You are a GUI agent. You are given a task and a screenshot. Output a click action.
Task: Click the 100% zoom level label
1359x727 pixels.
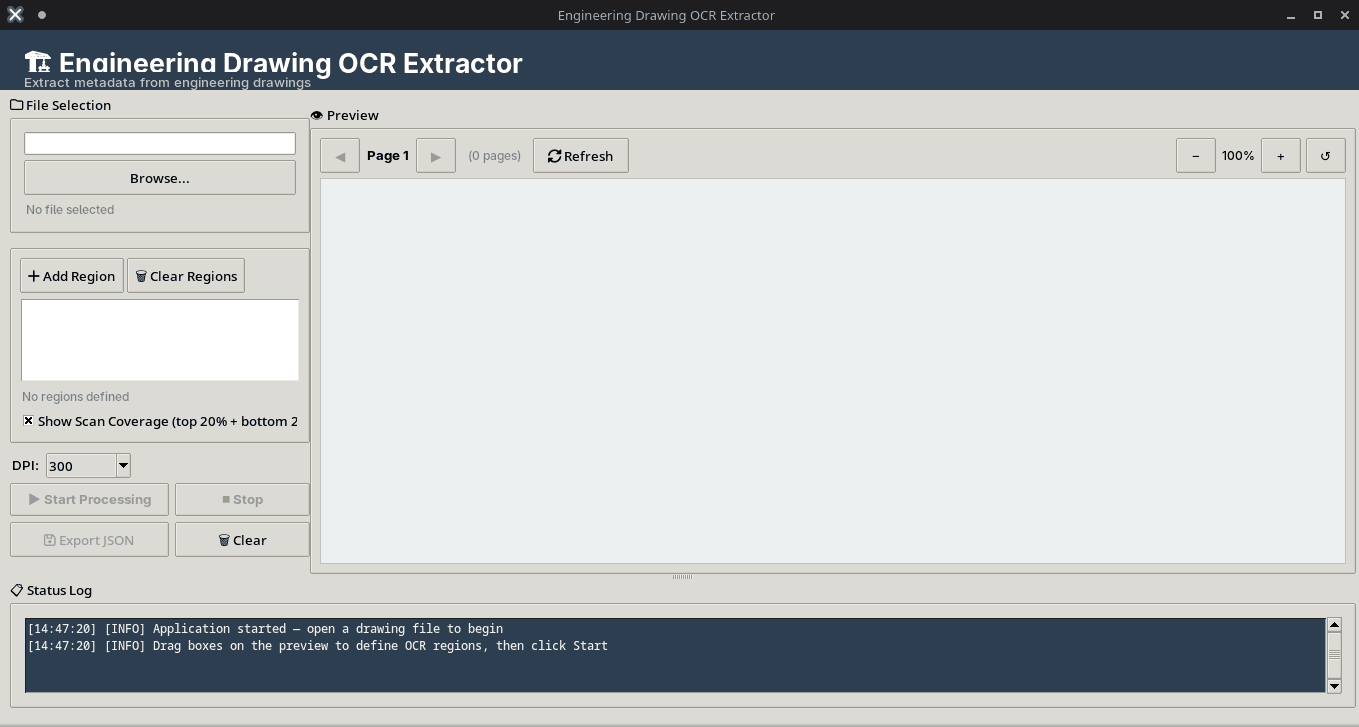tap(1238, 156)
